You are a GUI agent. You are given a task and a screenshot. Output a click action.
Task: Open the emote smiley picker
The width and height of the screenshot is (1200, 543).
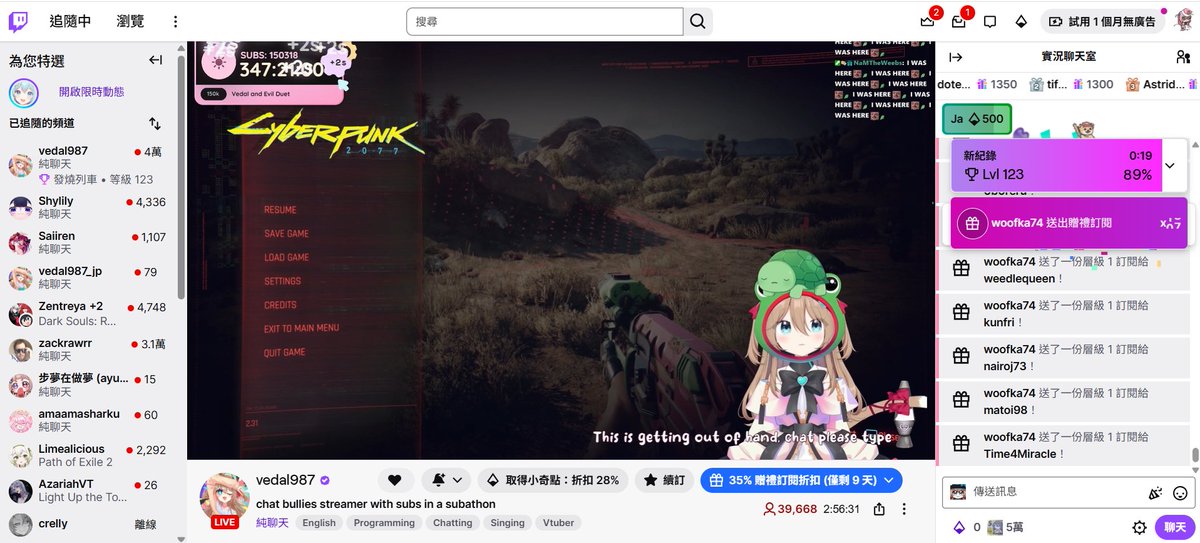coord(1180,492)
